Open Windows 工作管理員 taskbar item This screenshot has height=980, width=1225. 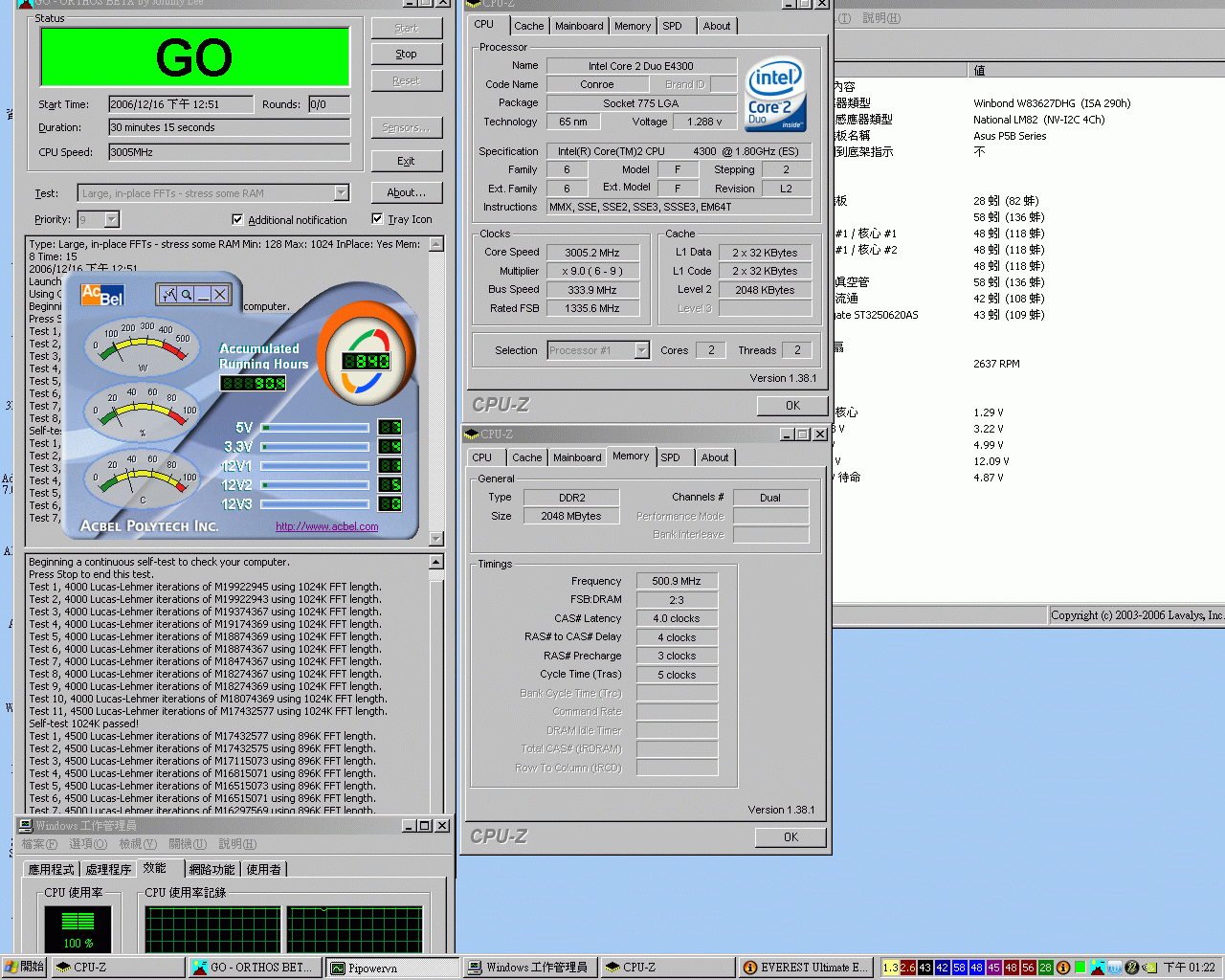(528, 968)
